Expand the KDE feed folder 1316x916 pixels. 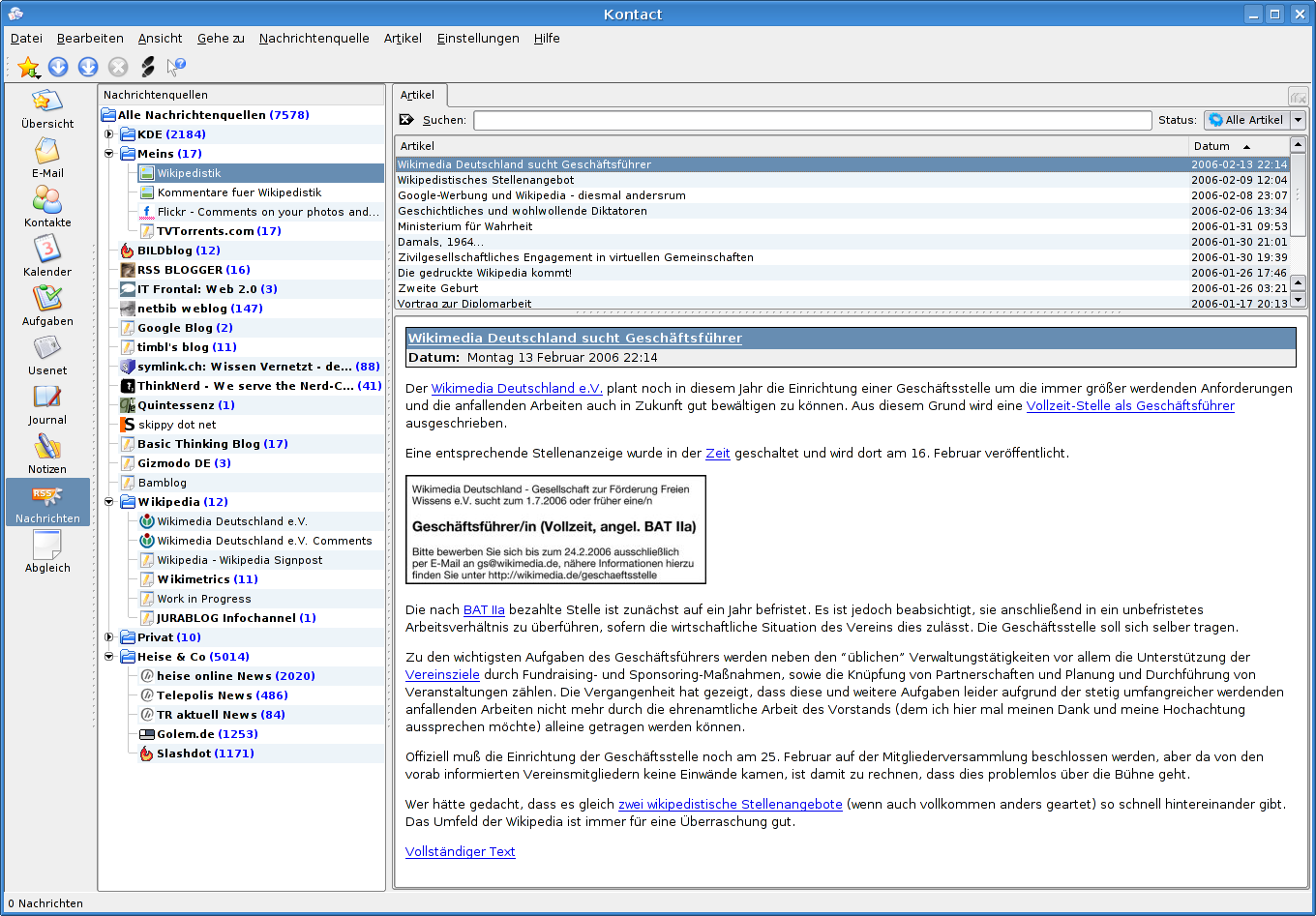coord(109,134)
